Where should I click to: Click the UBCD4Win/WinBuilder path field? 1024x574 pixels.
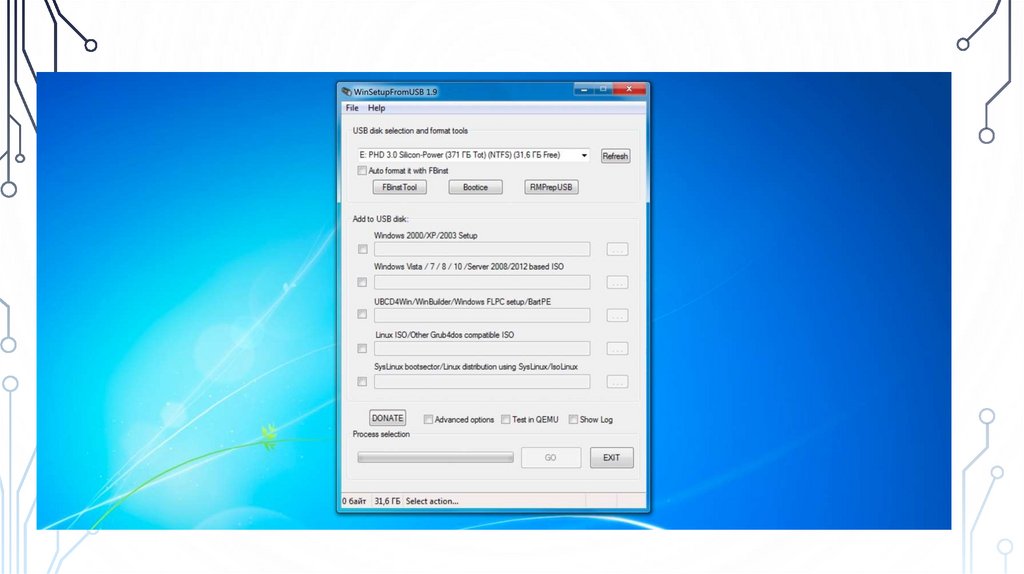[482, 315]
